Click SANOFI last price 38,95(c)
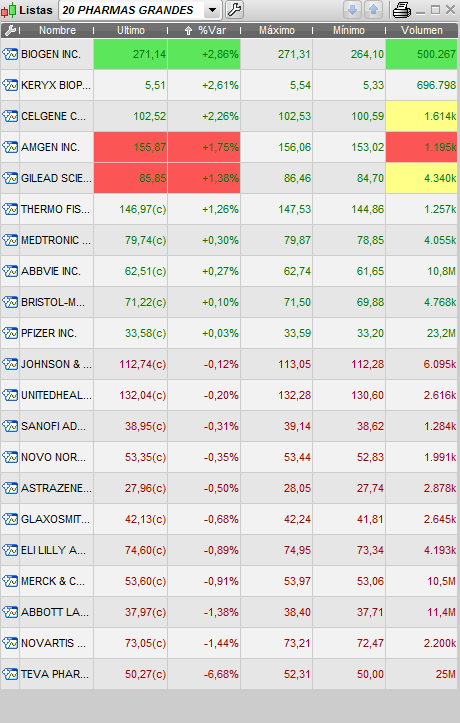Viewport: 460px width, 723px height. 145,426
